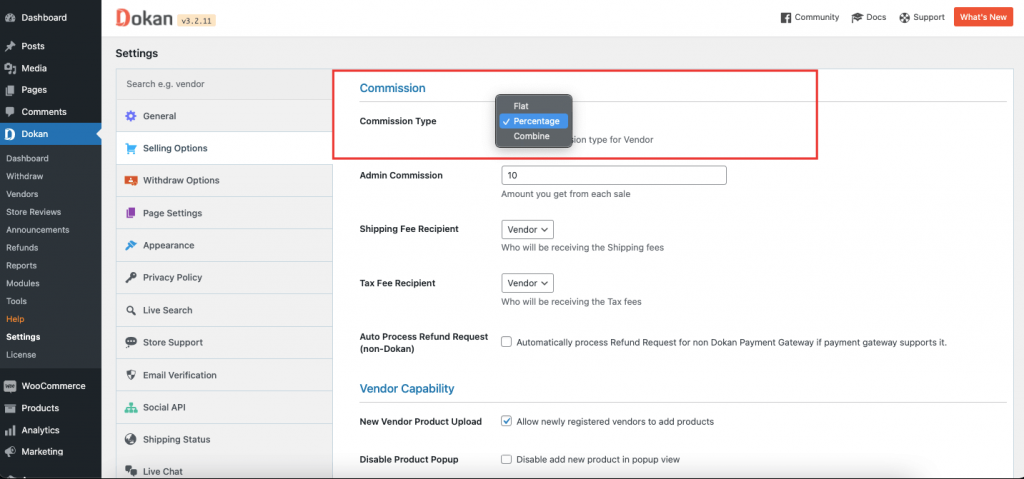This screenshot has width=1024, height=479.
Task: Click the Posts pin icon
Action: point(10,46)
